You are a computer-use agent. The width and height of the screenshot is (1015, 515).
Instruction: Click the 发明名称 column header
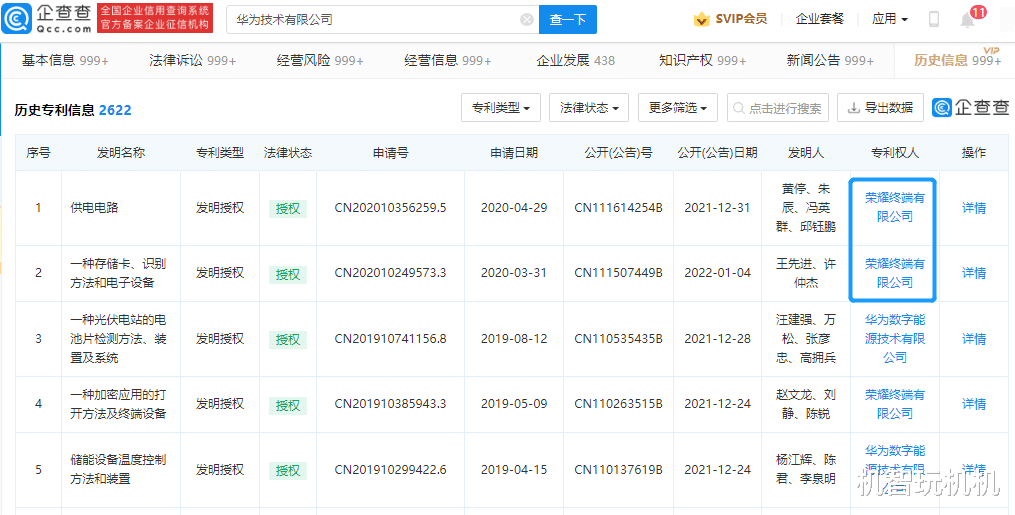[121, 153]
